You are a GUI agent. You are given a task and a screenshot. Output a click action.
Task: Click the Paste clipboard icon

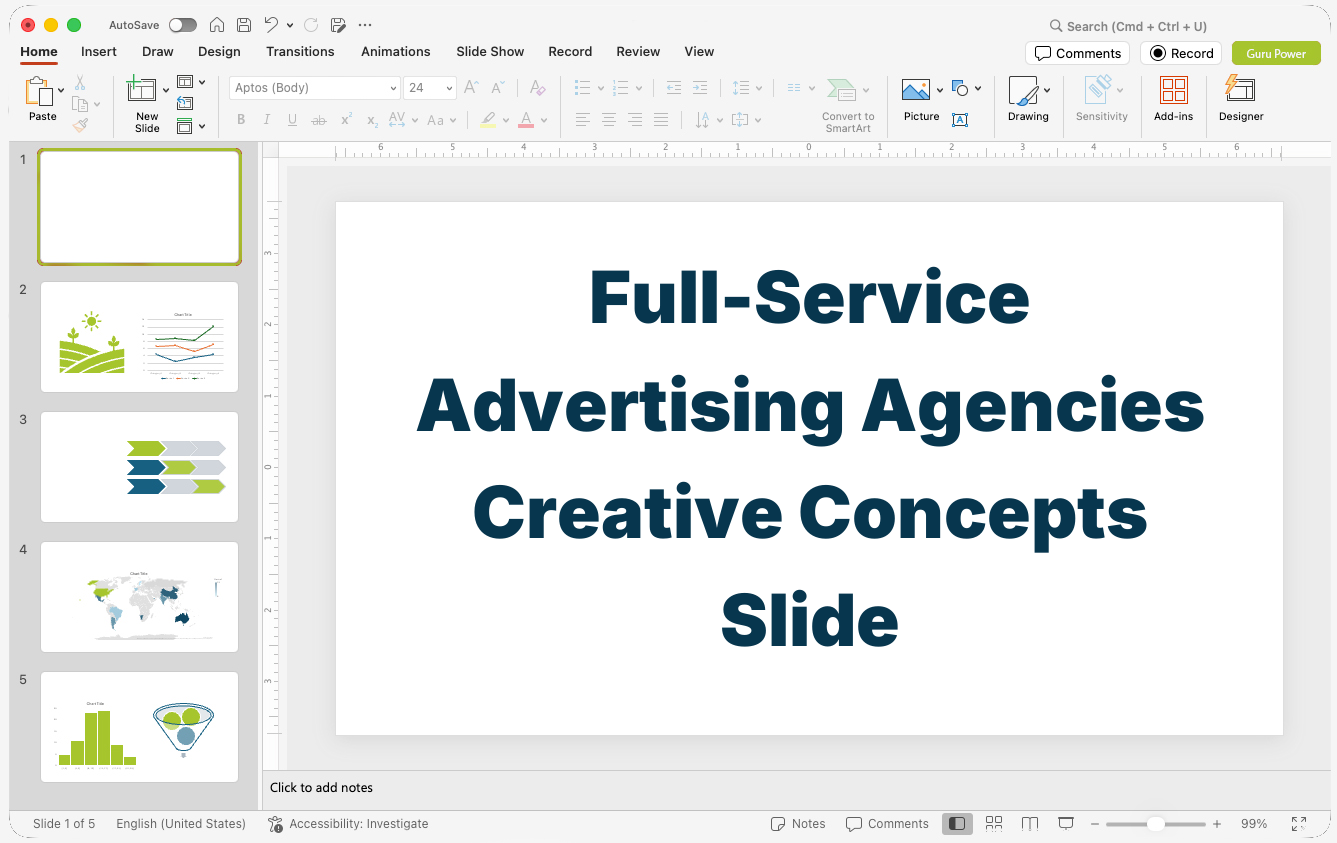[x=39, y=91]
